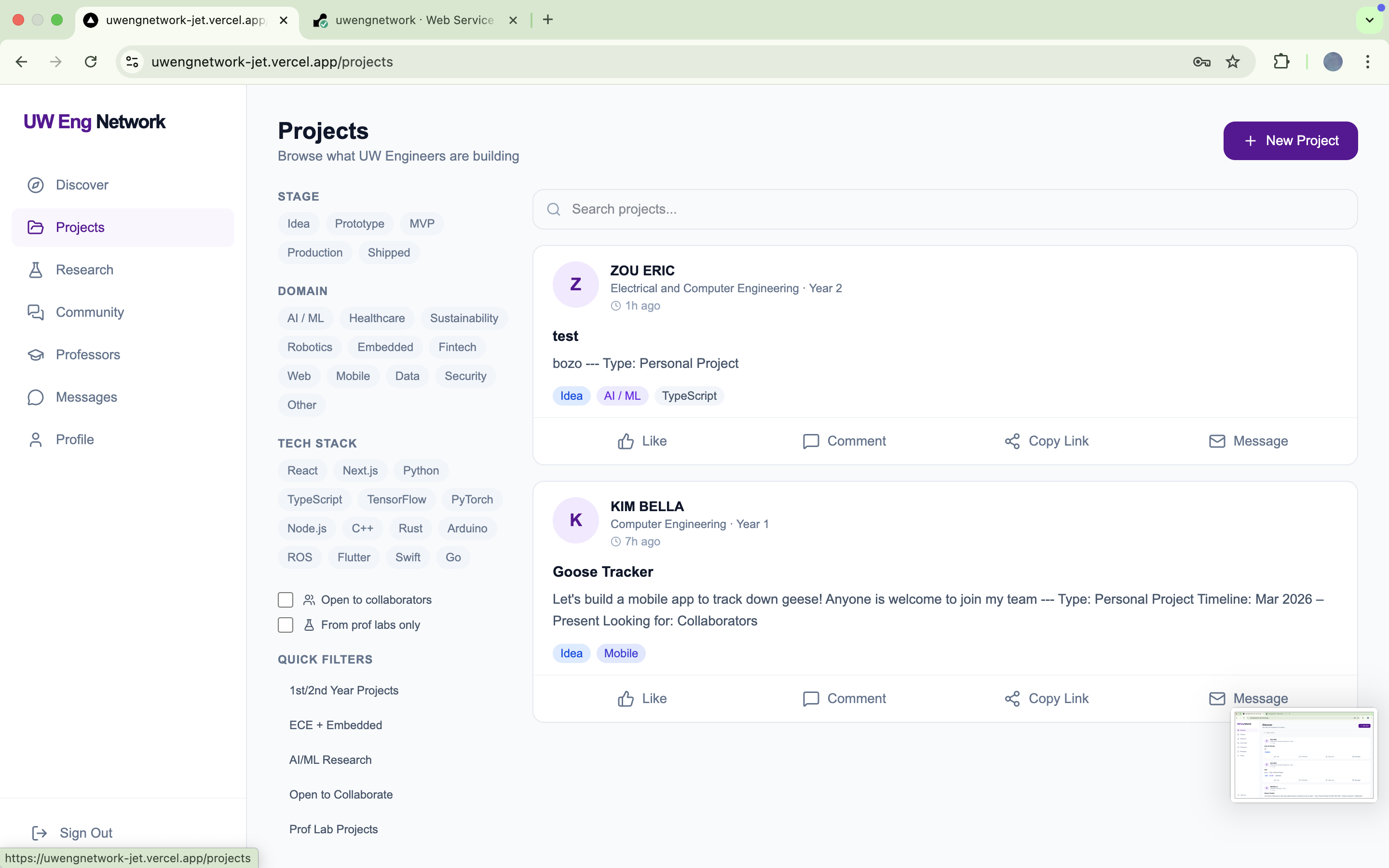Bookmark page with star icon
The height and width of the screenshot is (868, 1389).
[x=1232, y=62]
